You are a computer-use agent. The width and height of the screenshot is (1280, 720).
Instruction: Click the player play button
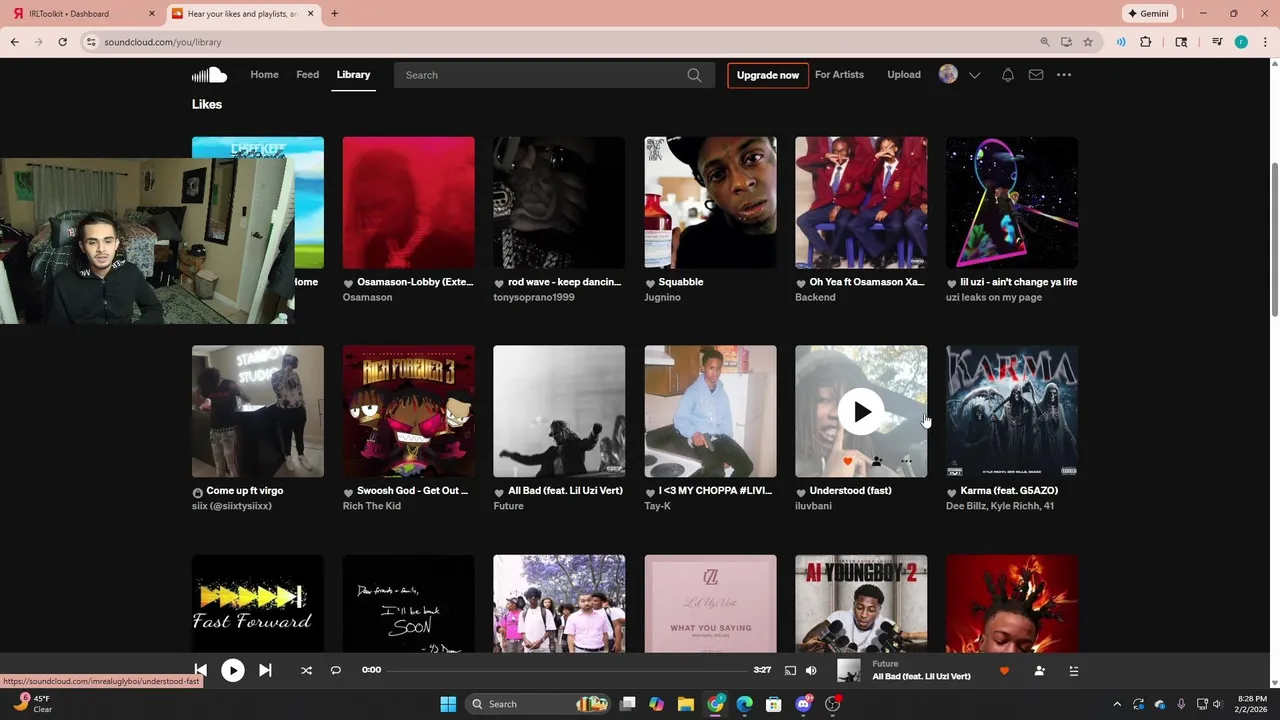pos(232,670)
